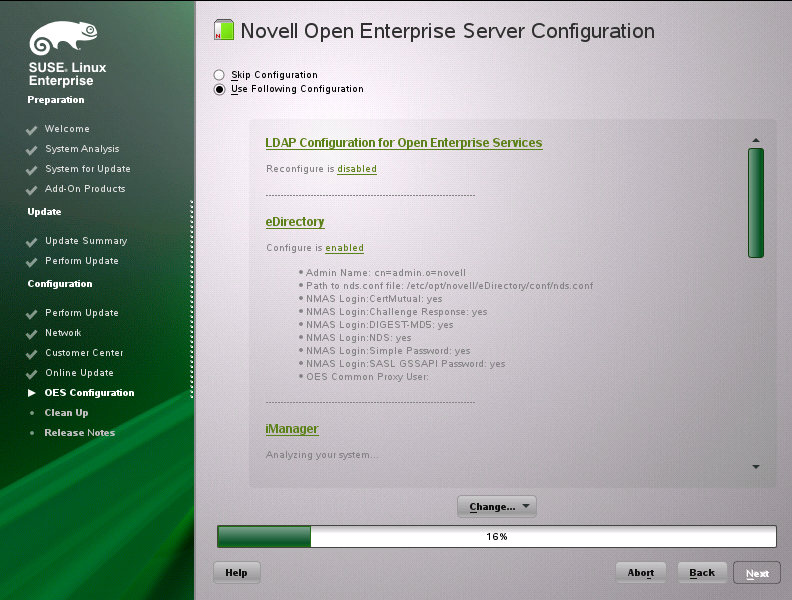Click the green vertical scrollbar thumb

coord(756,203)
